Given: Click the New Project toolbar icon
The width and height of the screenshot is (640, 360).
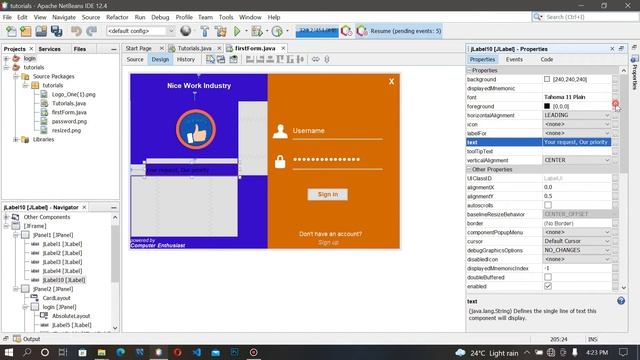Looking at the screenshot, I should tap(26, 31).
